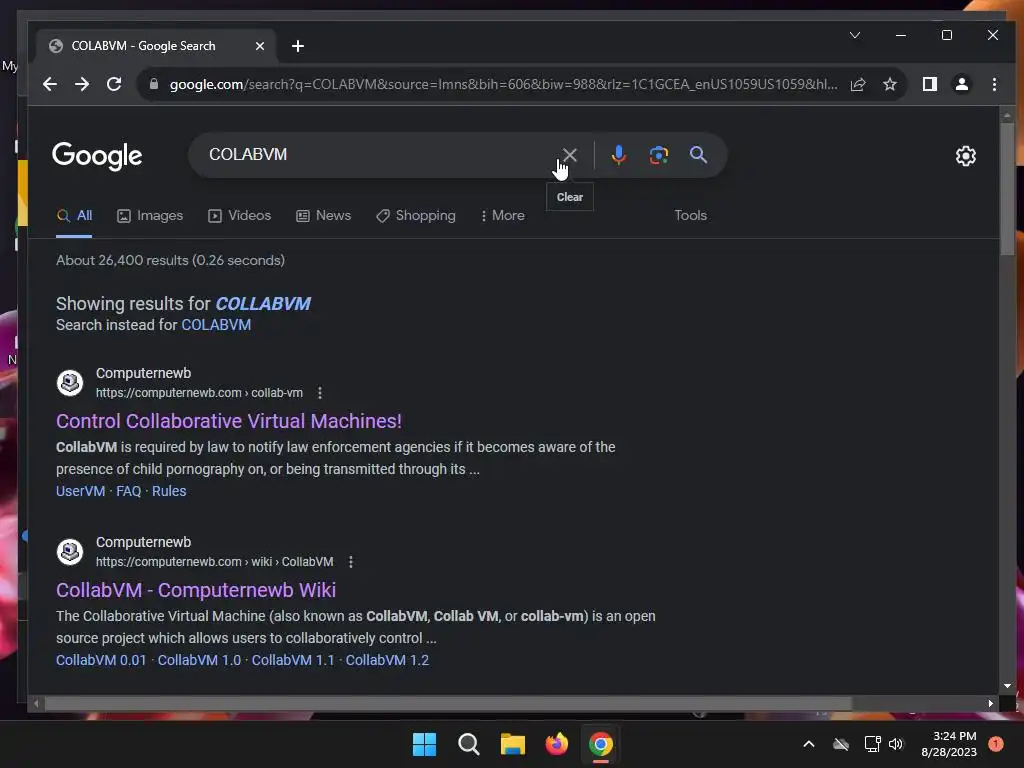
Task: Open clock showing 3:24 PM
Action: 949,744
